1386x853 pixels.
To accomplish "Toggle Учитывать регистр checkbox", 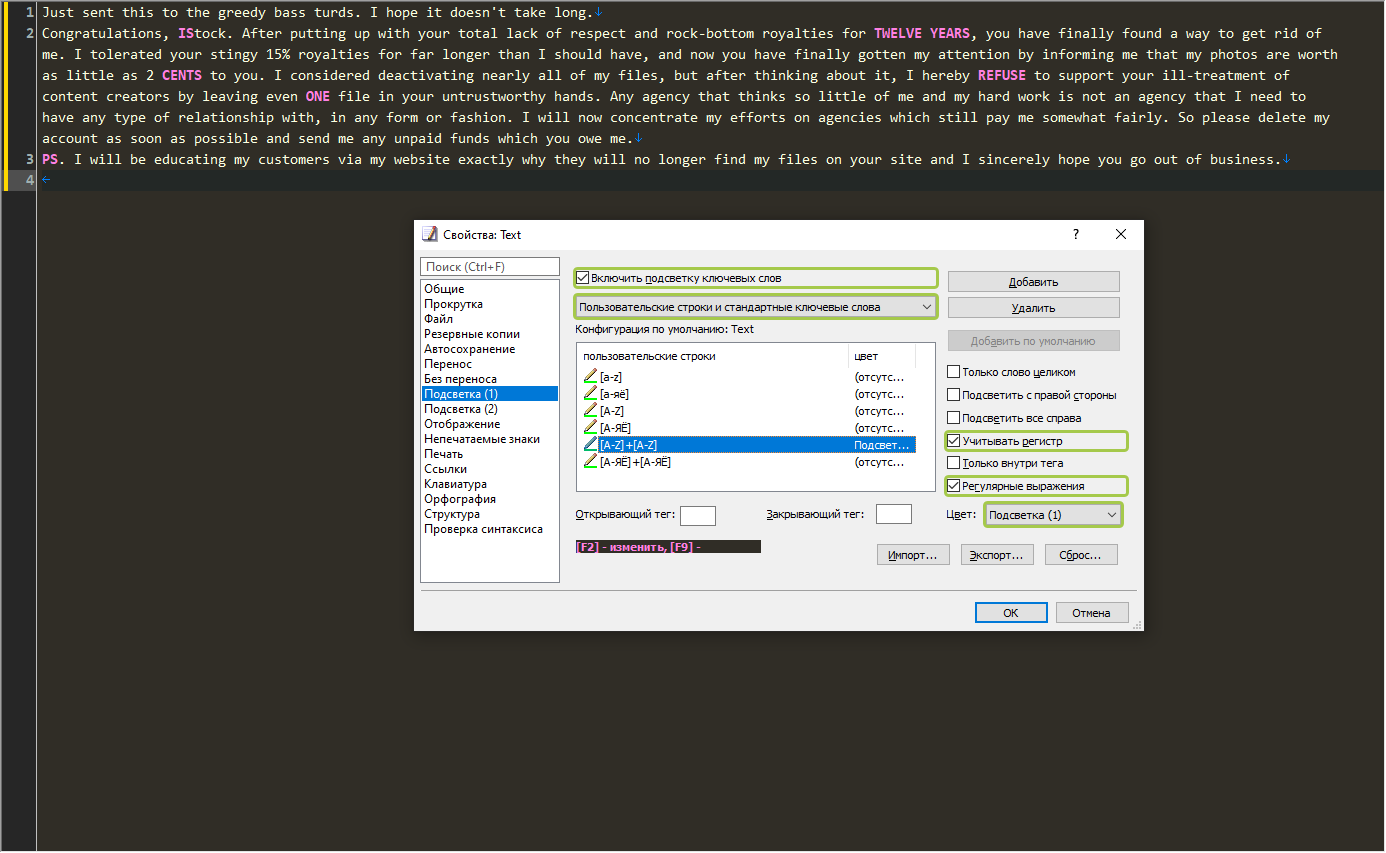I will pyautogui.click(x=954, y=441).
